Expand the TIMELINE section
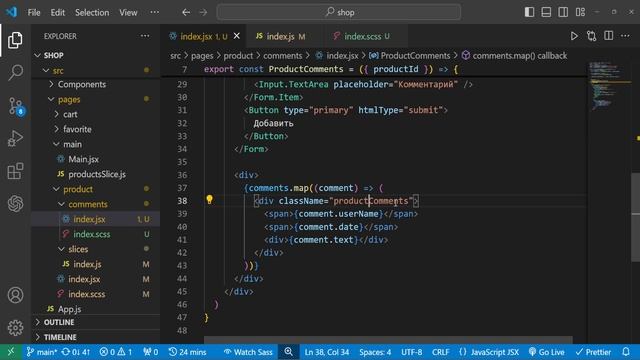Screen dimensions: 640x360 (96, 337)
